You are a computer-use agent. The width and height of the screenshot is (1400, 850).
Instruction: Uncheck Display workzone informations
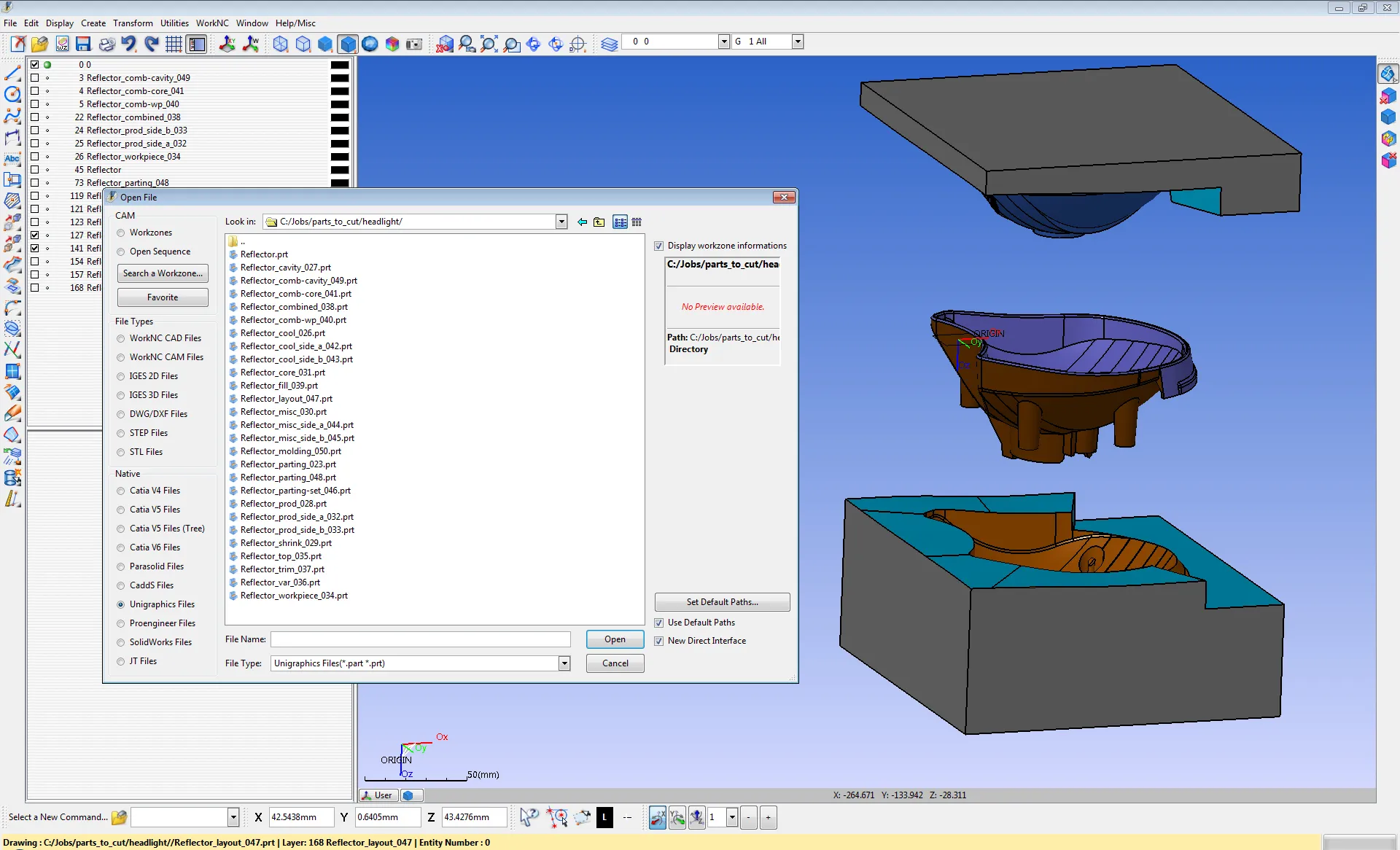click(x=659, y=246)
